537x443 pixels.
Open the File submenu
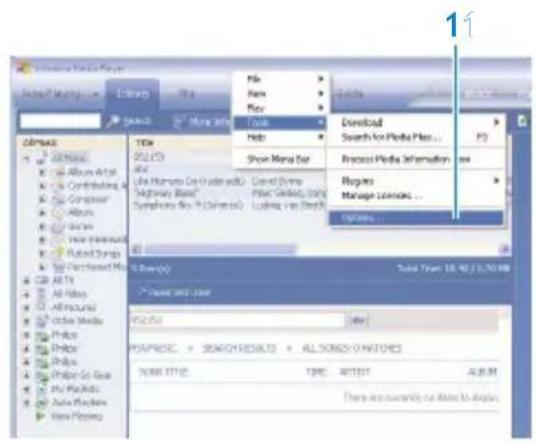[x=280, y=79]
